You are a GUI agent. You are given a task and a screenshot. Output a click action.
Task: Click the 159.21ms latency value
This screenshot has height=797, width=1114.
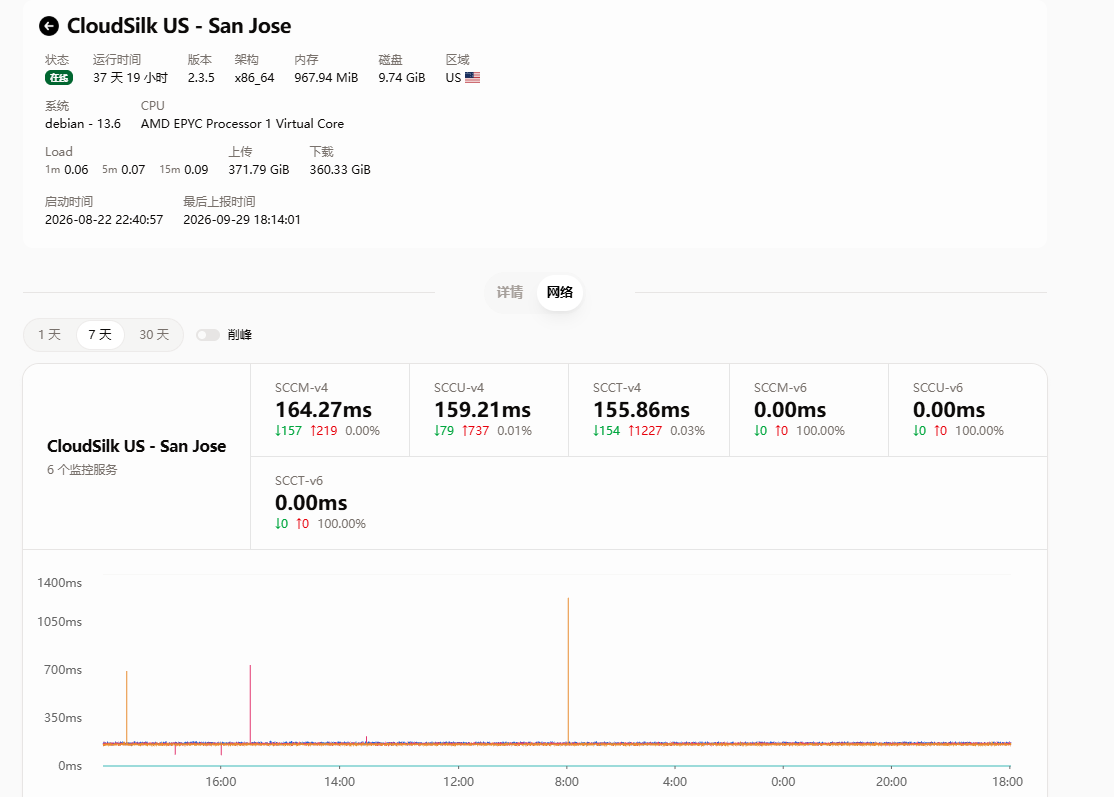[x=482, y=410]
